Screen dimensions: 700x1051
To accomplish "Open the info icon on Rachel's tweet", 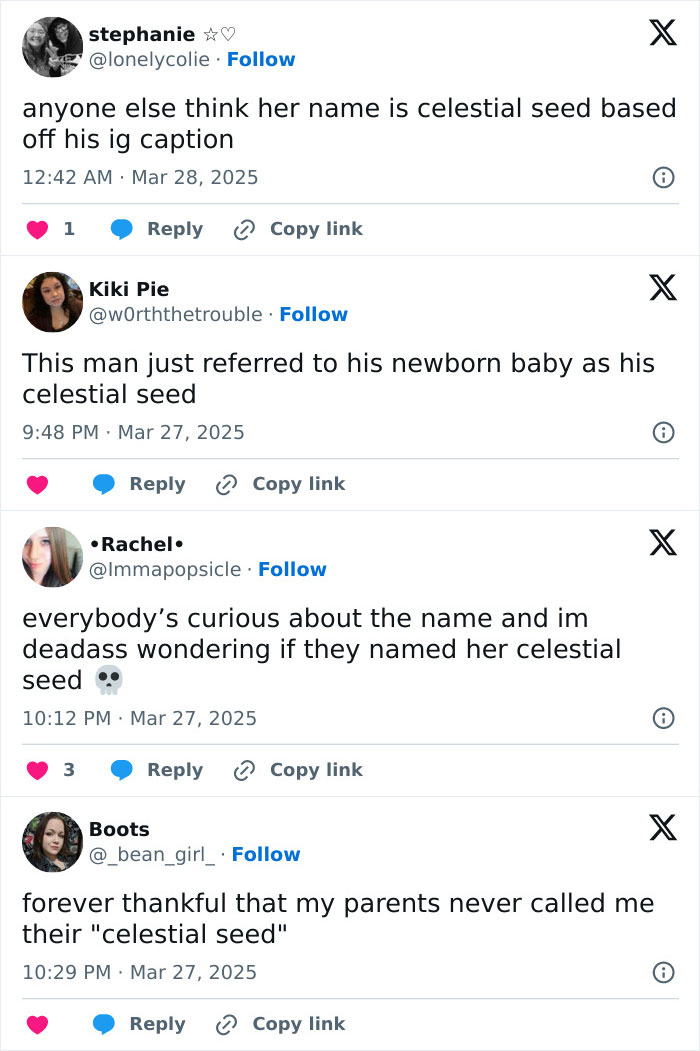I will [x=662, y=718].
